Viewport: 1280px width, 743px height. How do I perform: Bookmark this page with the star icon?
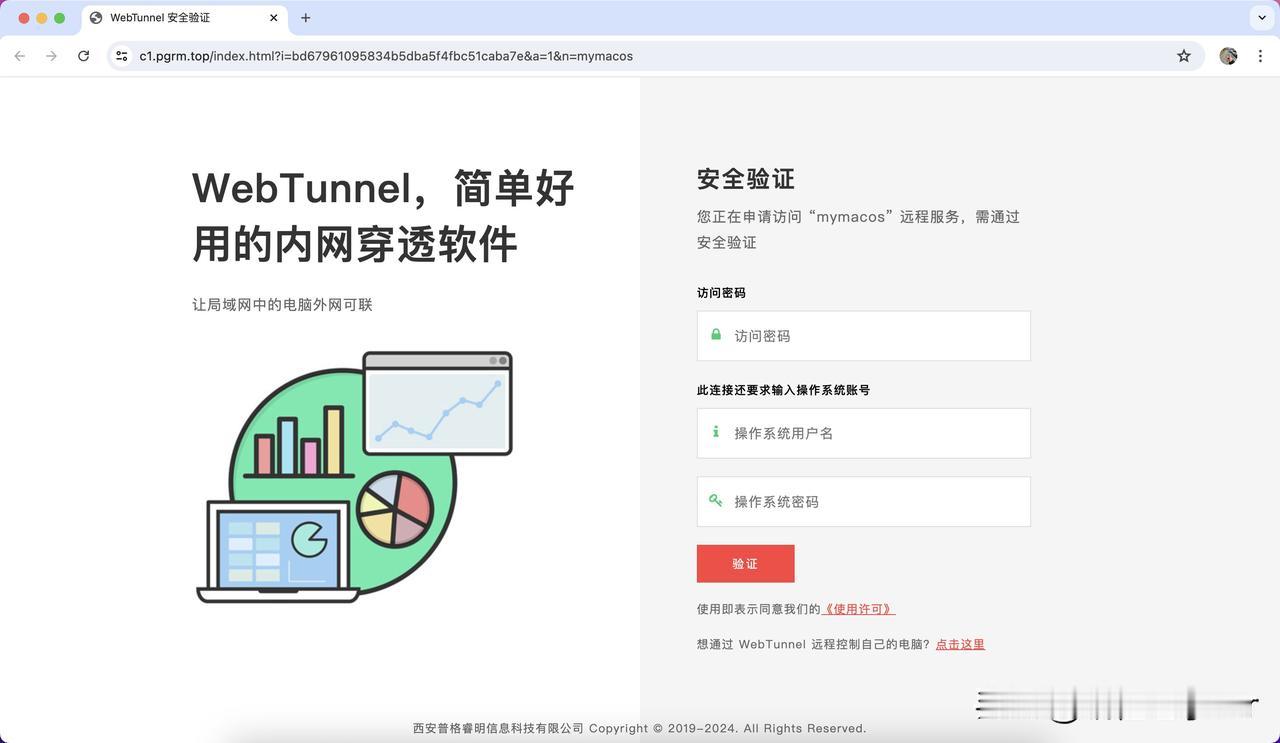[1184, 56]
